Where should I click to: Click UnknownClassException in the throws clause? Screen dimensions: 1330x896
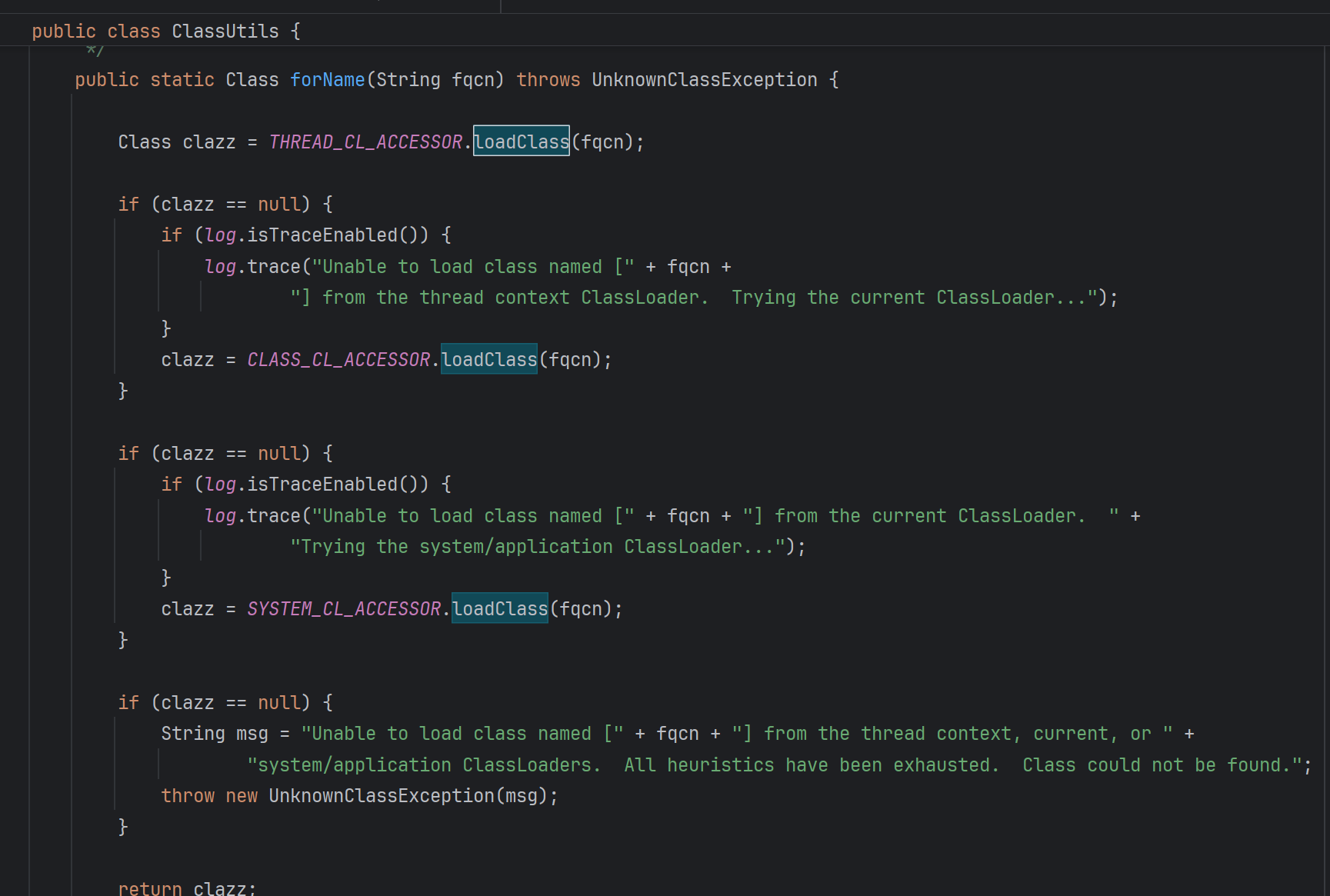[x=704, y=80]
